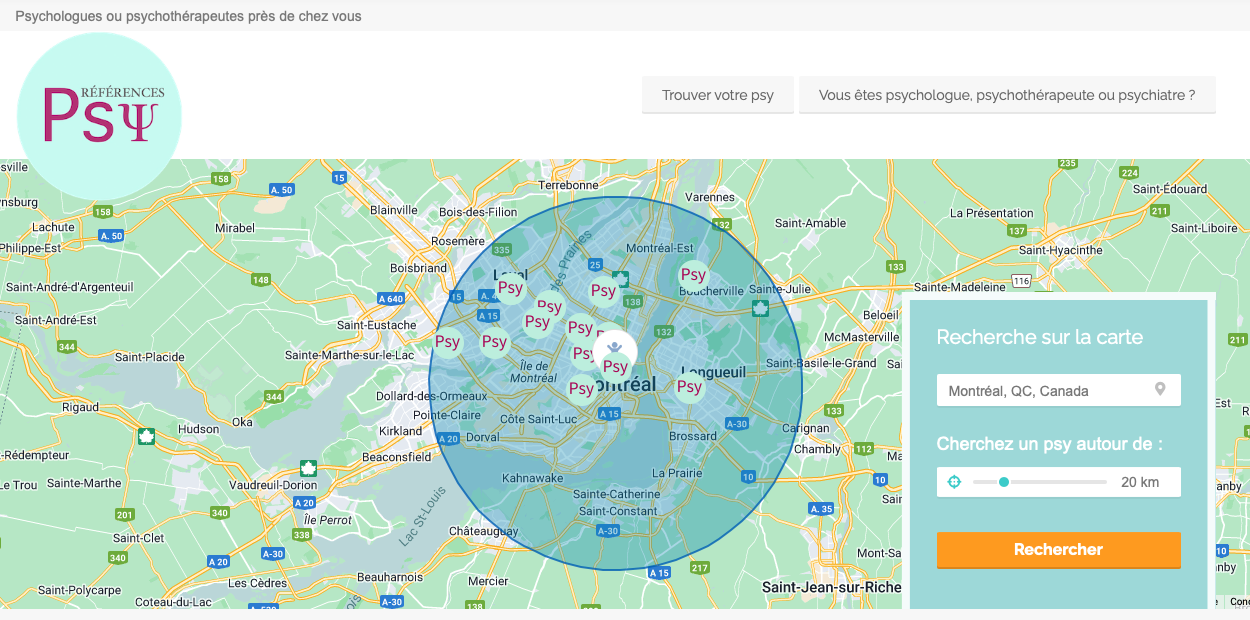Click the Saint-Hyacinthe map label
Viewport: 1250px width, 620px height.
click(x=1061, y=250)
